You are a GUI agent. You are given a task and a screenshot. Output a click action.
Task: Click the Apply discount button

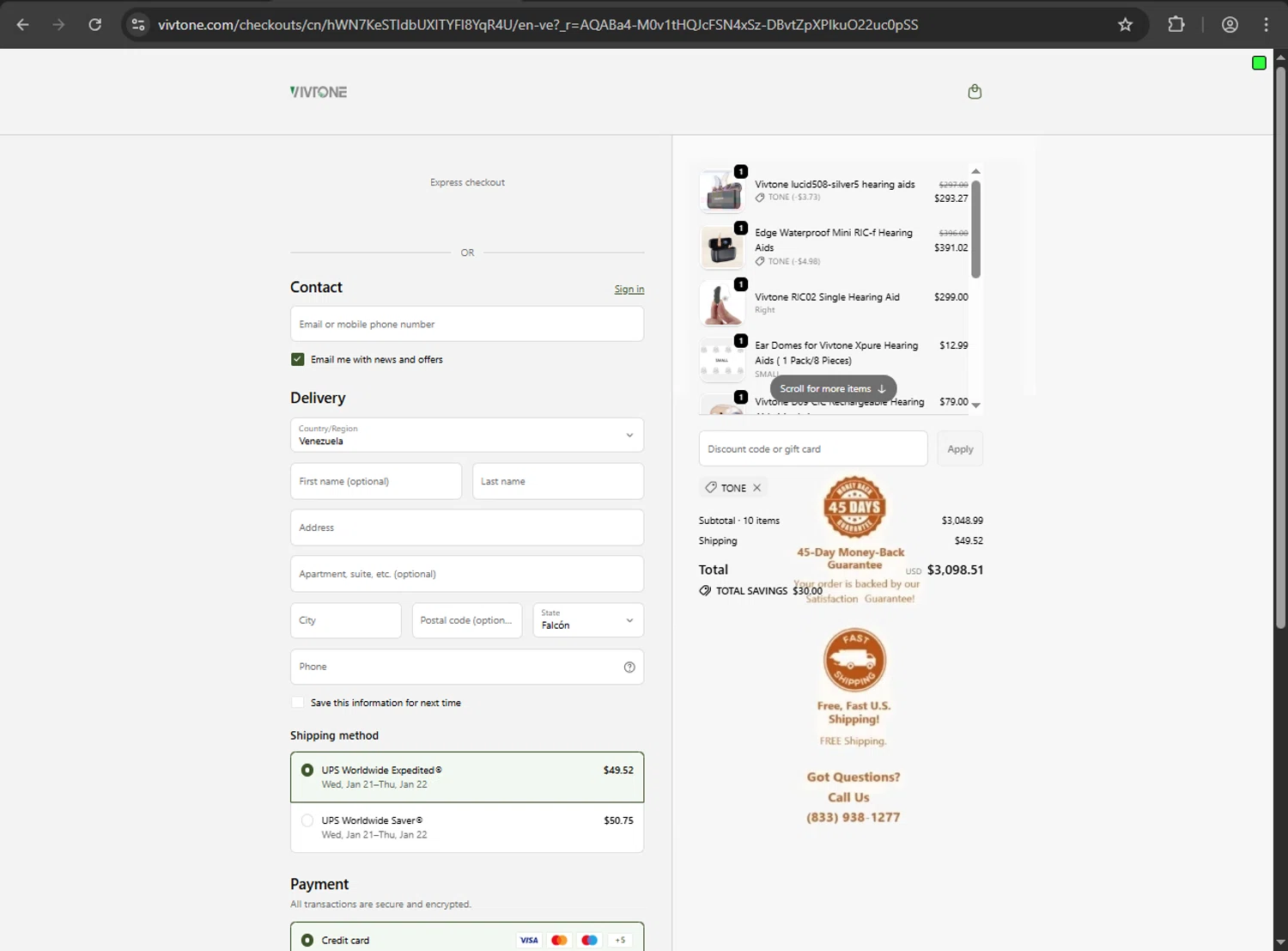960,449
